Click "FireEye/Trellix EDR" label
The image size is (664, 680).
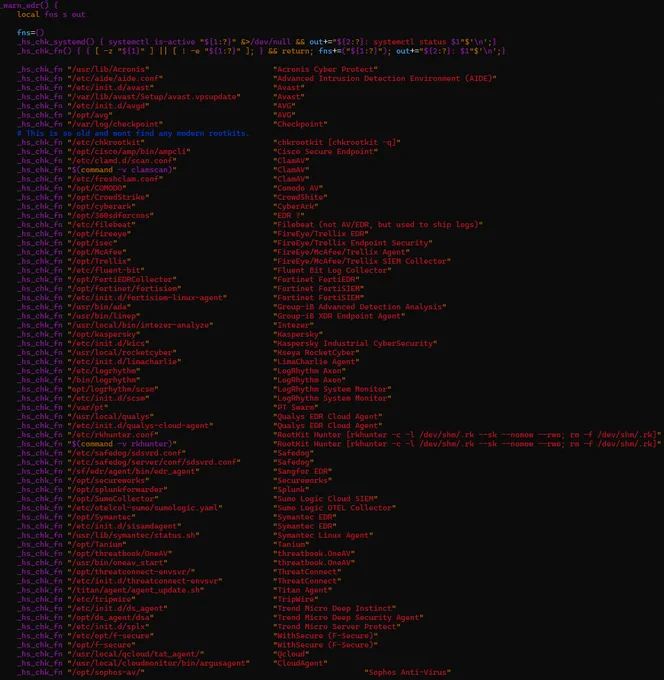coord(321,233)
